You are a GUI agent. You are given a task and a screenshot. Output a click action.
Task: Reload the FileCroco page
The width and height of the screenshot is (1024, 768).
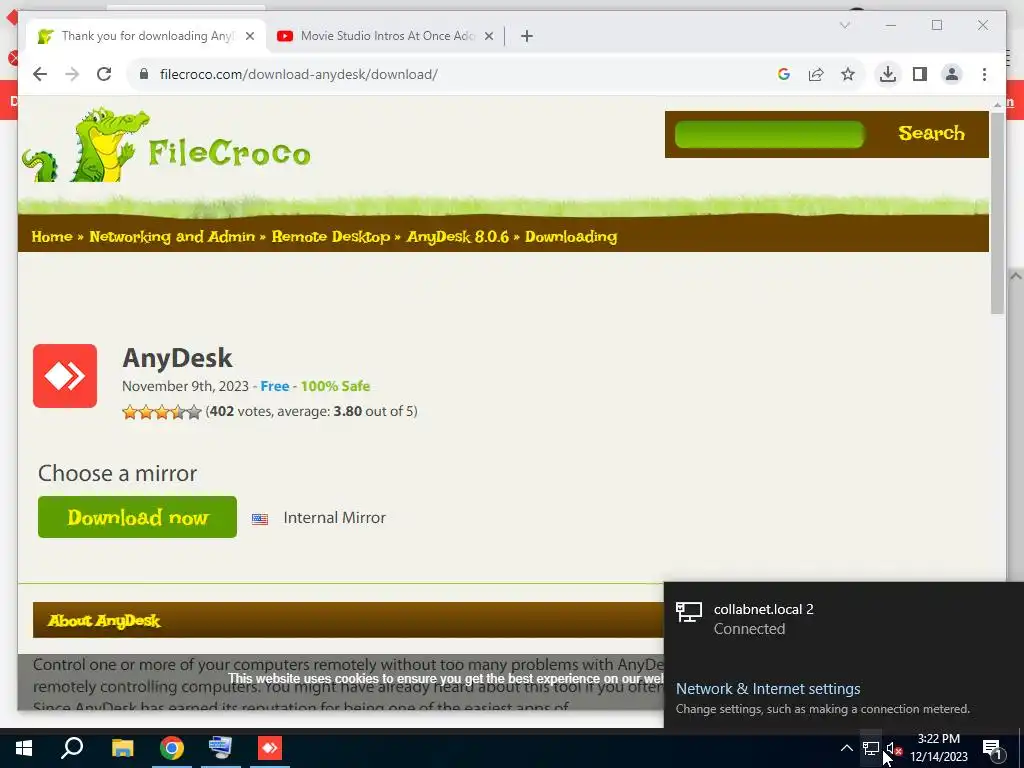click(x=104, y=74)
